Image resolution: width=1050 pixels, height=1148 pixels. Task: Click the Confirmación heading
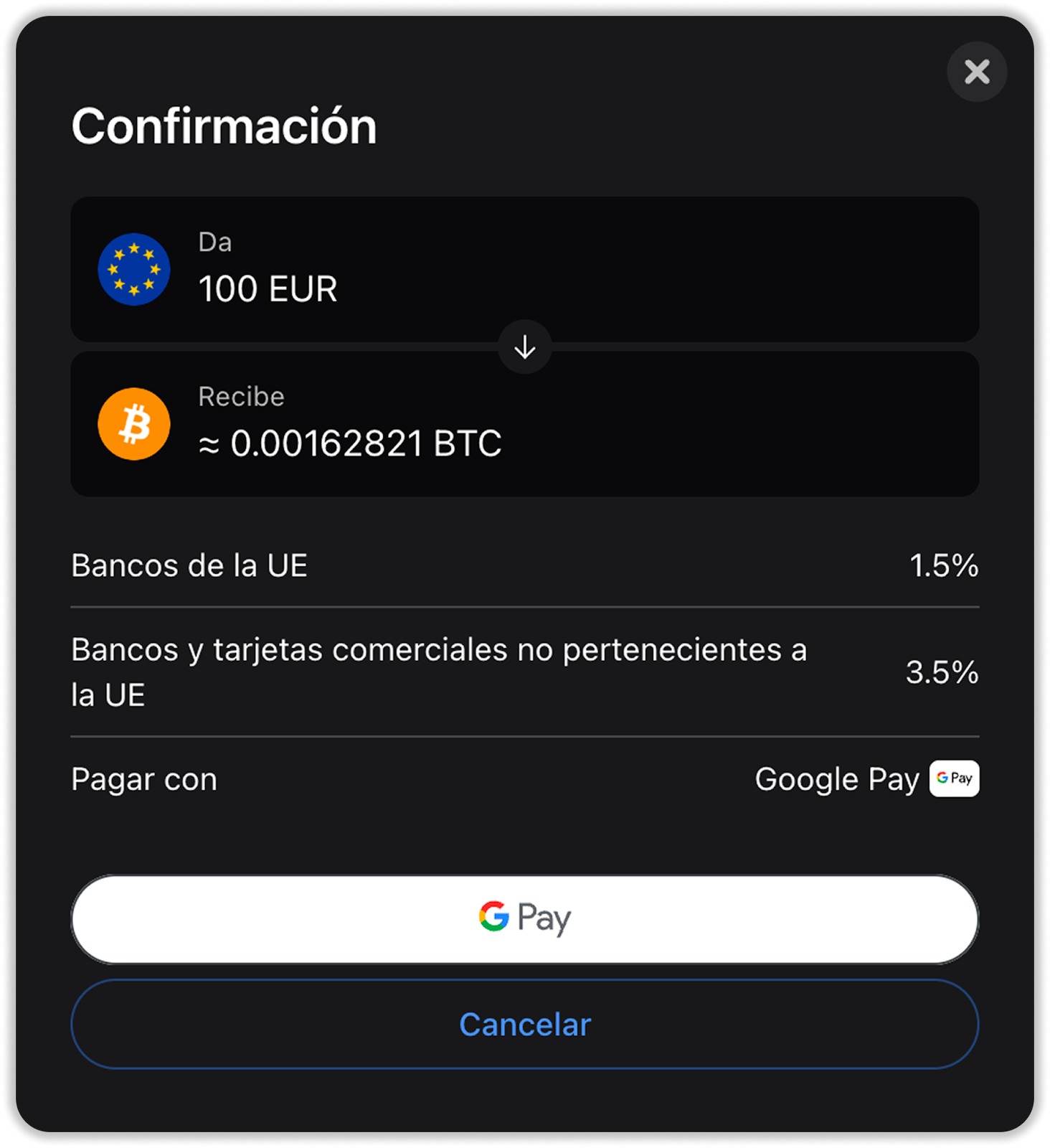pos(224,127)
